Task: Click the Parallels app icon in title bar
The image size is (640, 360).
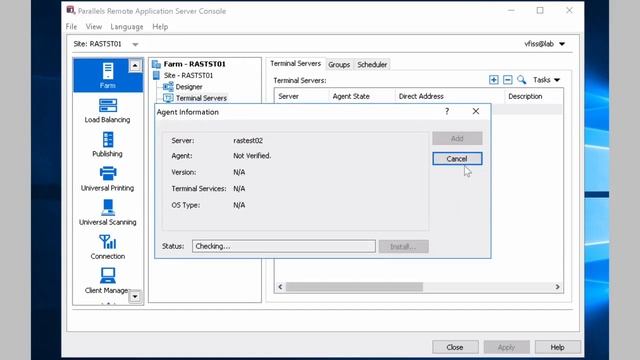Action: coord(71,10)
